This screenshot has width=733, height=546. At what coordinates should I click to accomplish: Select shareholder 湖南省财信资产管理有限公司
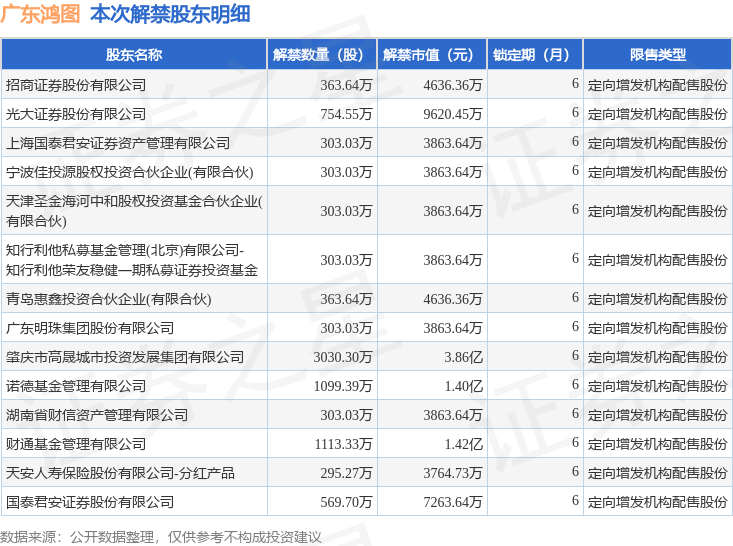(97, 415)
